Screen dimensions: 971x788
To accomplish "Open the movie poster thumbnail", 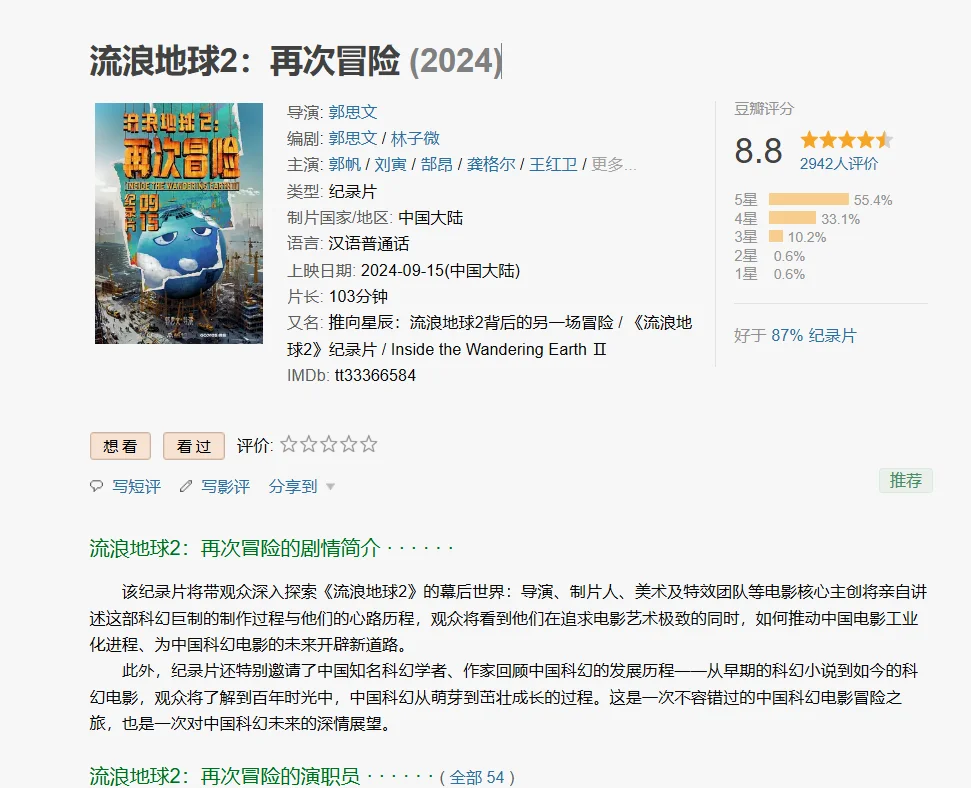I will [179, 223].
